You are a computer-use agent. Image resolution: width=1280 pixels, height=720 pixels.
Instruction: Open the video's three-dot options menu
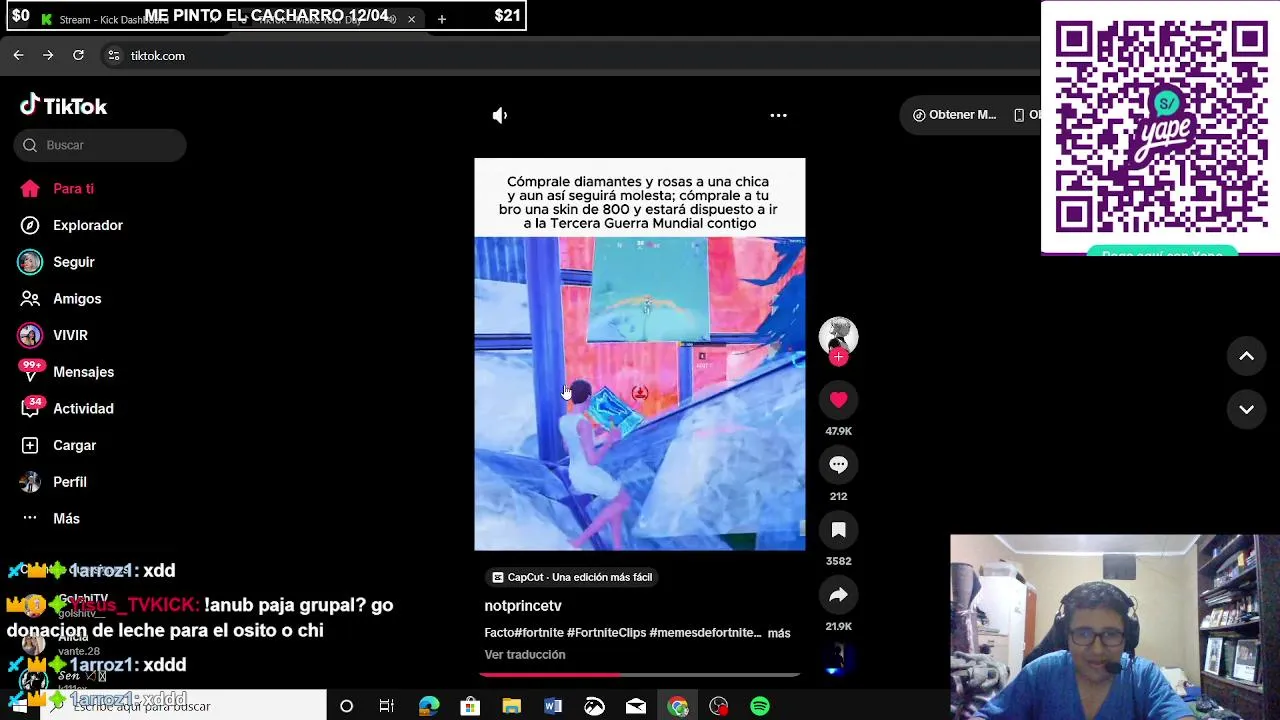[778, 115]
